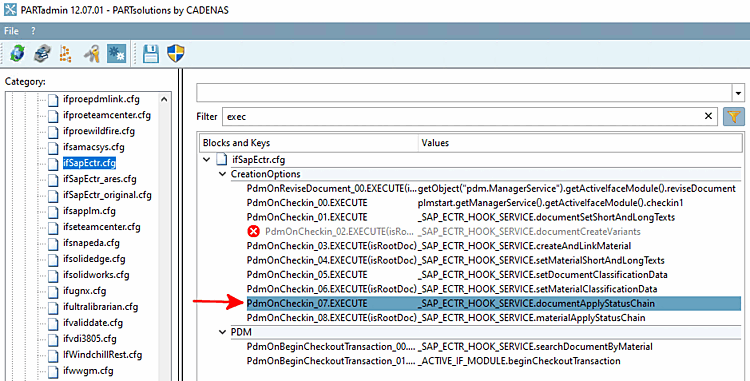Click the save floppy disk icon

click(151, 54)
